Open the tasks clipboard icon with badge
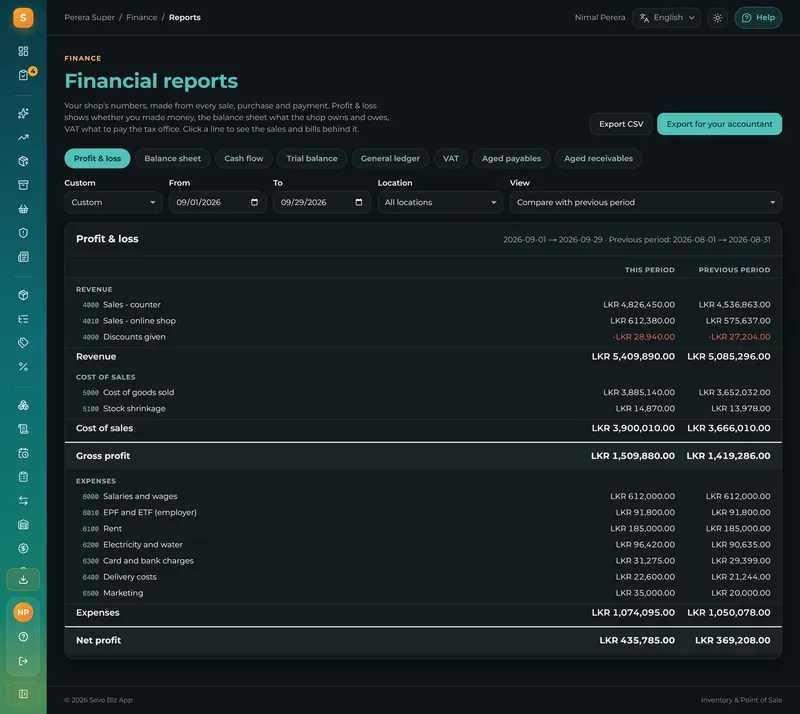The width and height of the screenshot is (800, 714). pos(23,75)
